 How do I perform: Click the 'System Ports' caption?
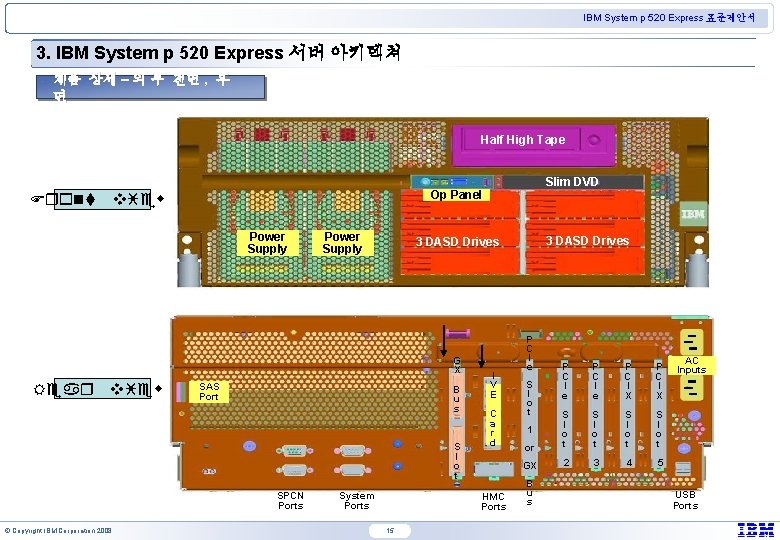[x=357, y=501]
